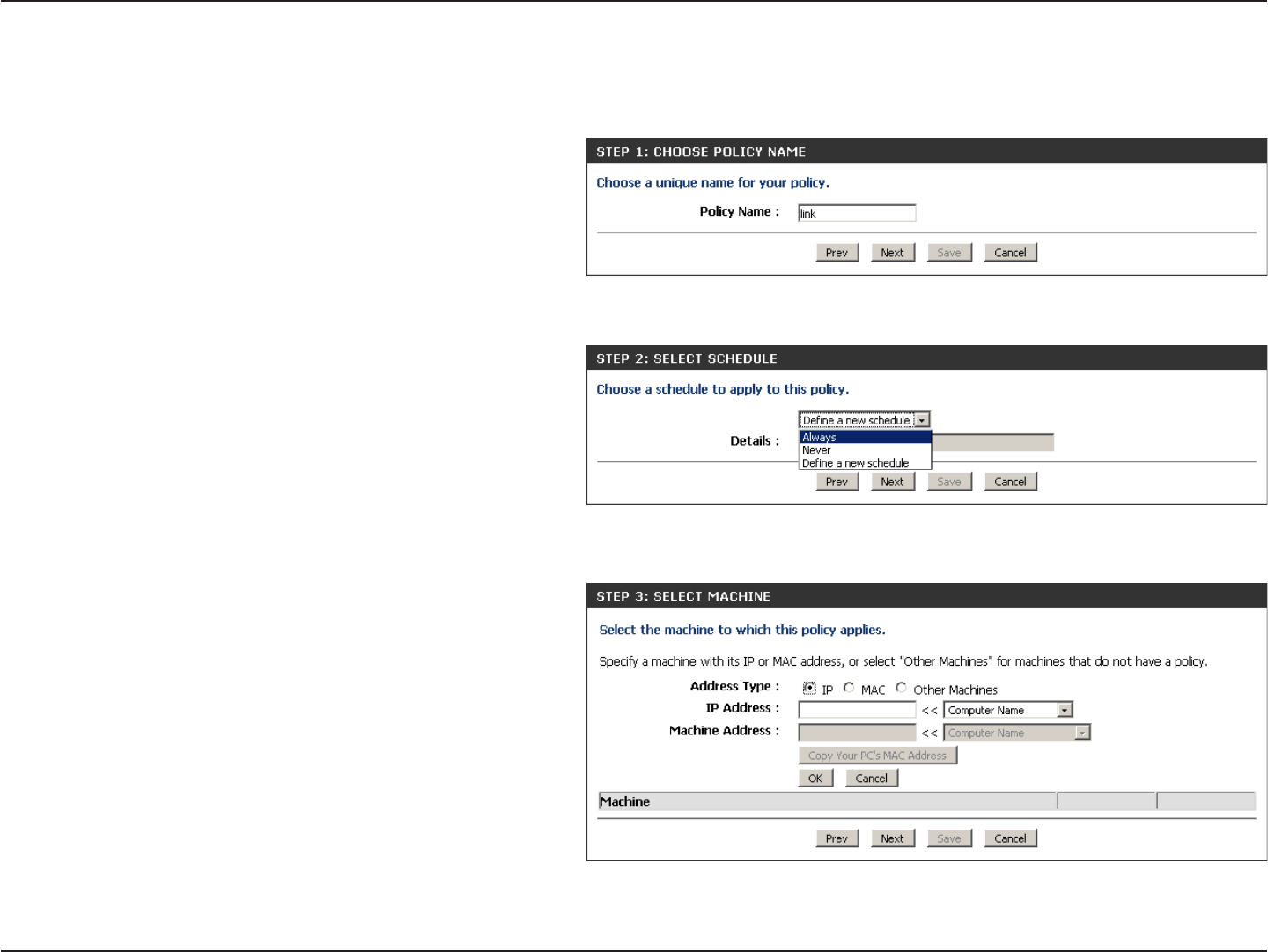Click Next in Step 1 Choose Policy Name
Screen dimensions: 1268x952
[x=893, y=253]
